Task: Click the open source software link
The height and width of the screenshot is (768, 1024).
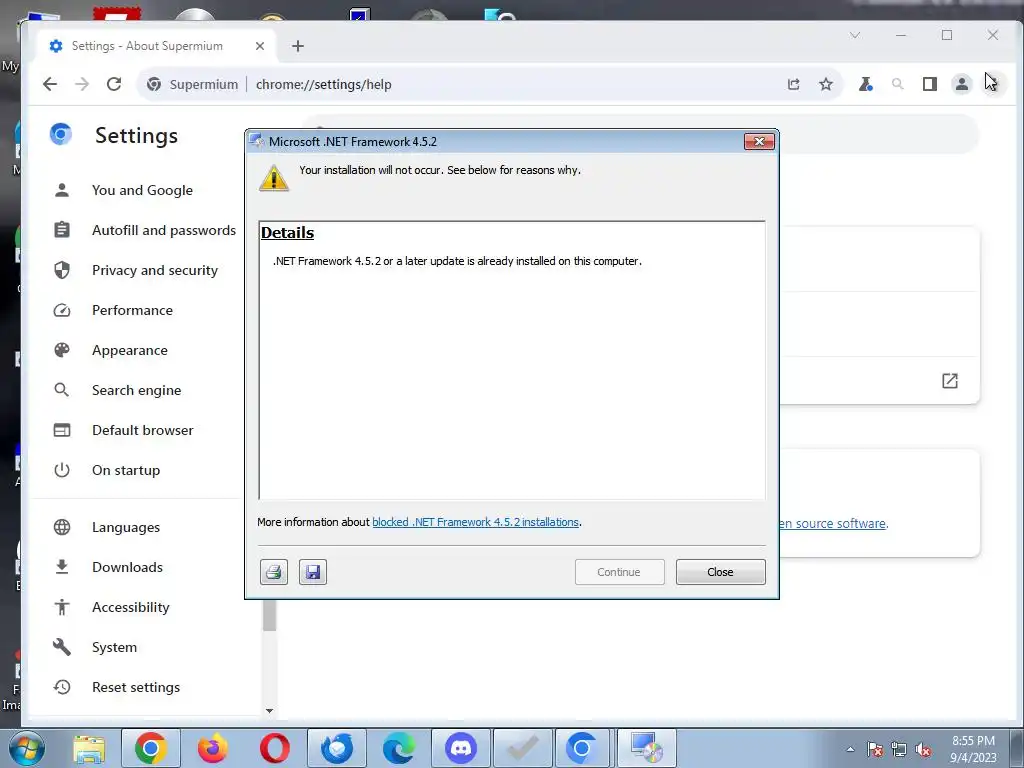Action: (833, 523)
